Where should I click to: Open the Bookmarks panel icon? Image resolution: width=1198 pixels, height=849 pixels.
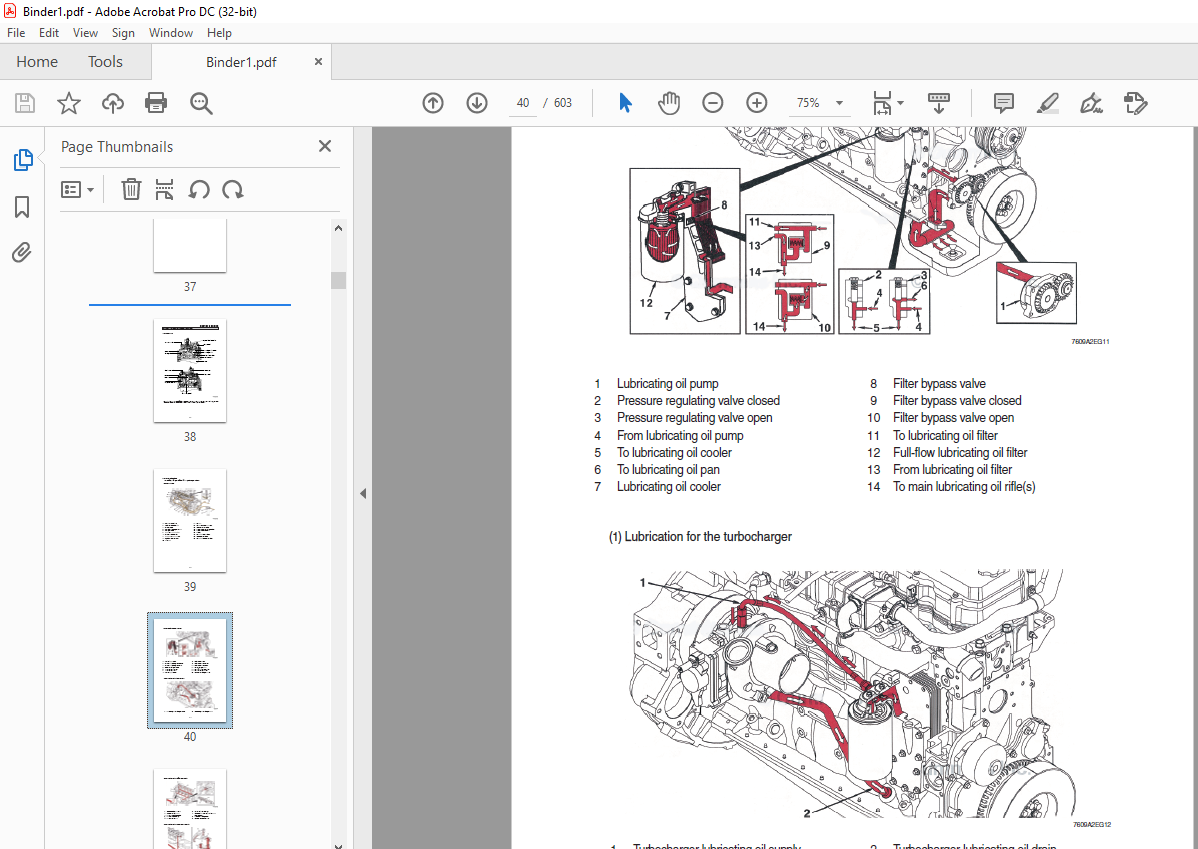coord(22,206)
